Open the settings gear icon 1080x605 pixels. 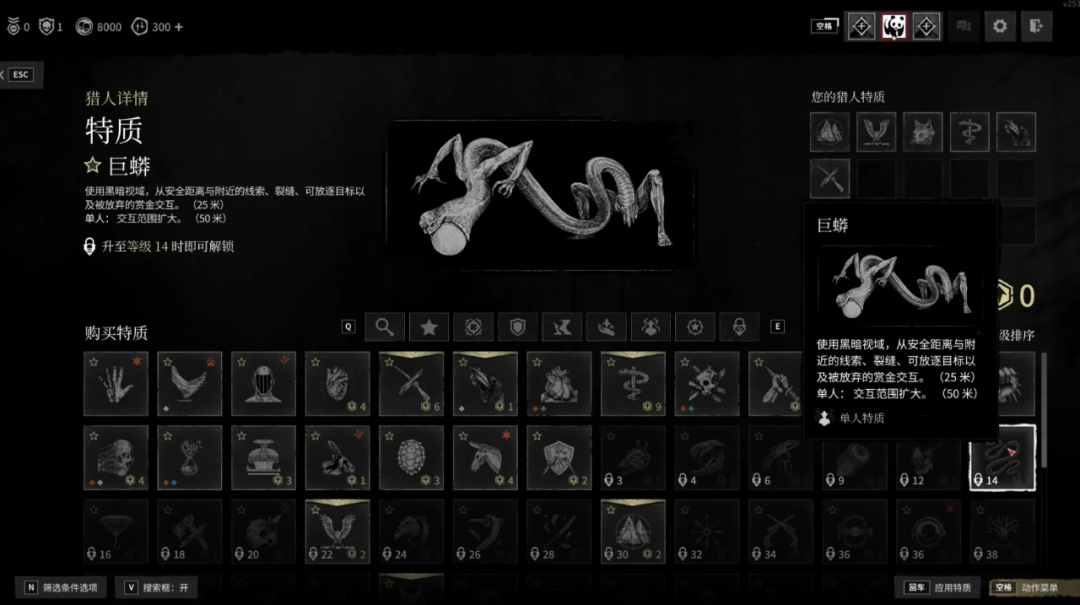[999, 27]
